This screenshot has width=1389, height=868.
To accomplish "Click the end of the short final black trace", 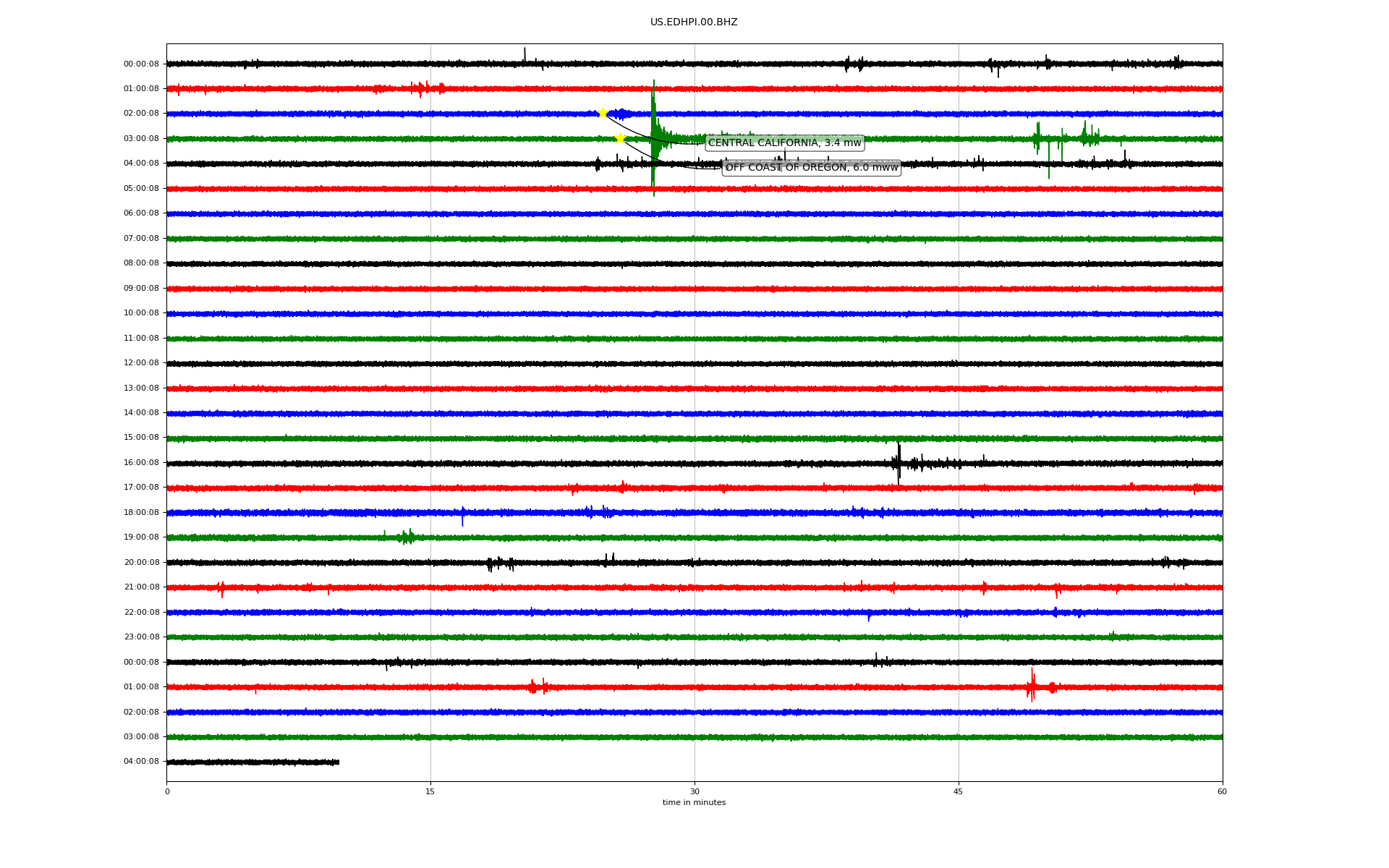I will 338,762.
